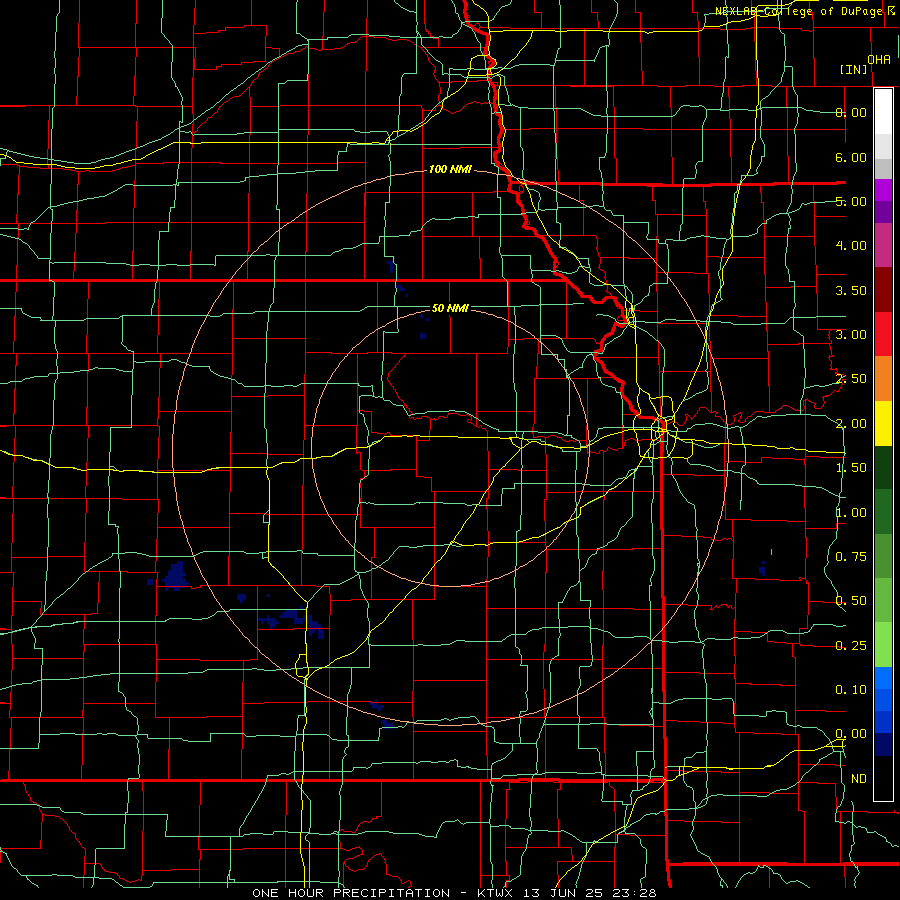This screenshot has height=900, width=900.
Task: Select the navy swatch just below 0.00
Action: 883,745
